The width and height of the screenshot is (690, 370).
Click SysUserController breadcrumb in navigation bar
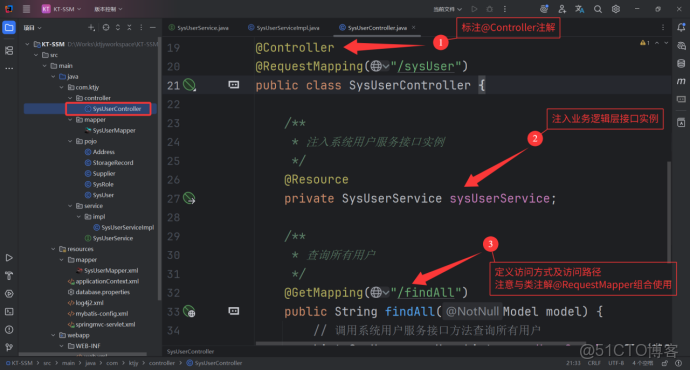[x=214, y=363]
